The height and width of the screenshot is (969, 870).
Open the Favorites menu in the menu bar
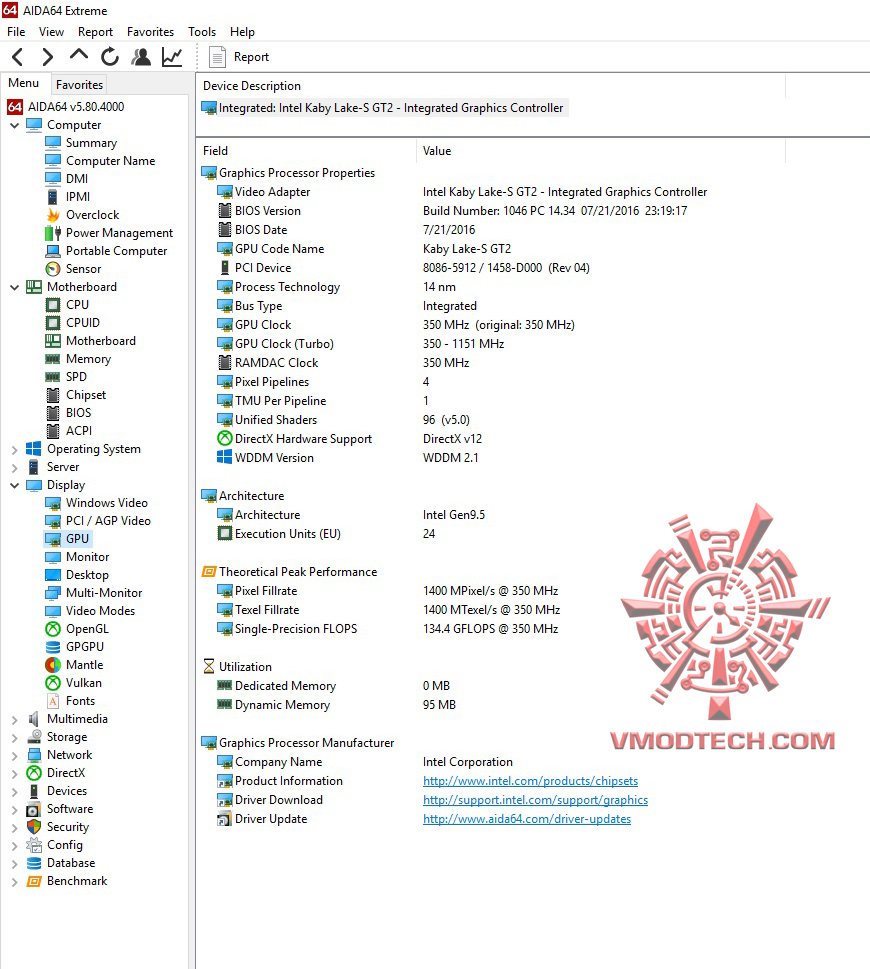150,32
